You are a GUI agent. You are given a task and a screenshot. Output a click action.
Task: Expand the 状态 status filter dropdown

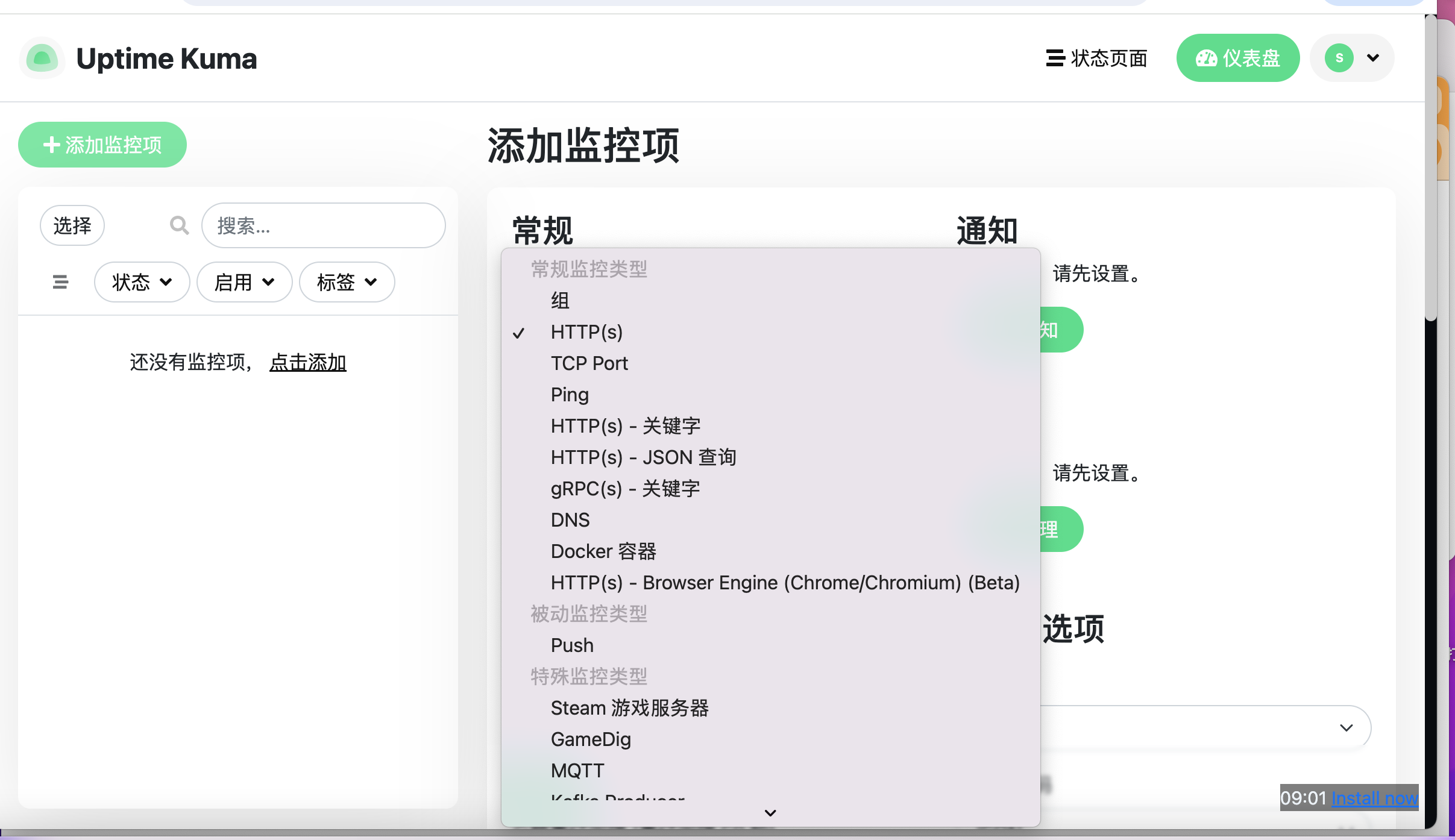tap(142, 281)
